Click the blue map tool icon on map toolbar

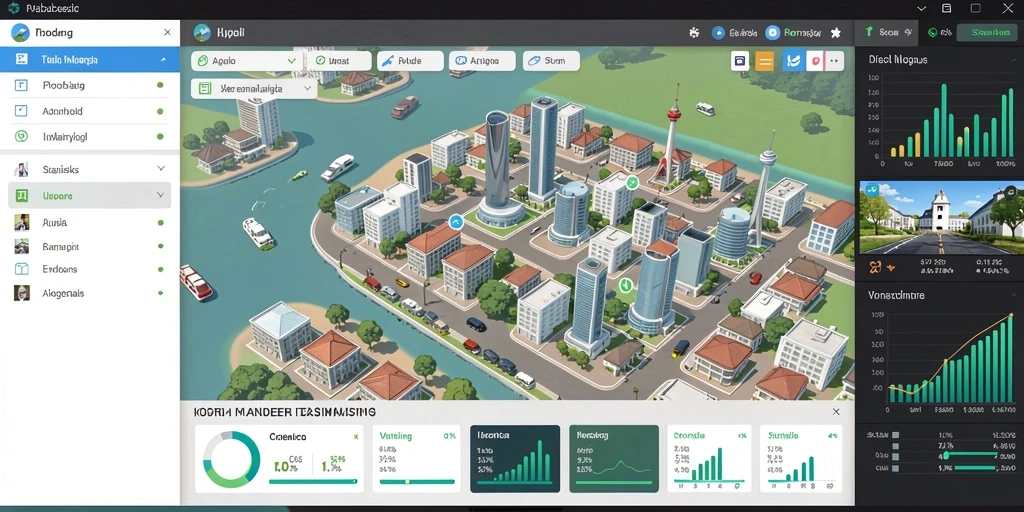[794, 61]
